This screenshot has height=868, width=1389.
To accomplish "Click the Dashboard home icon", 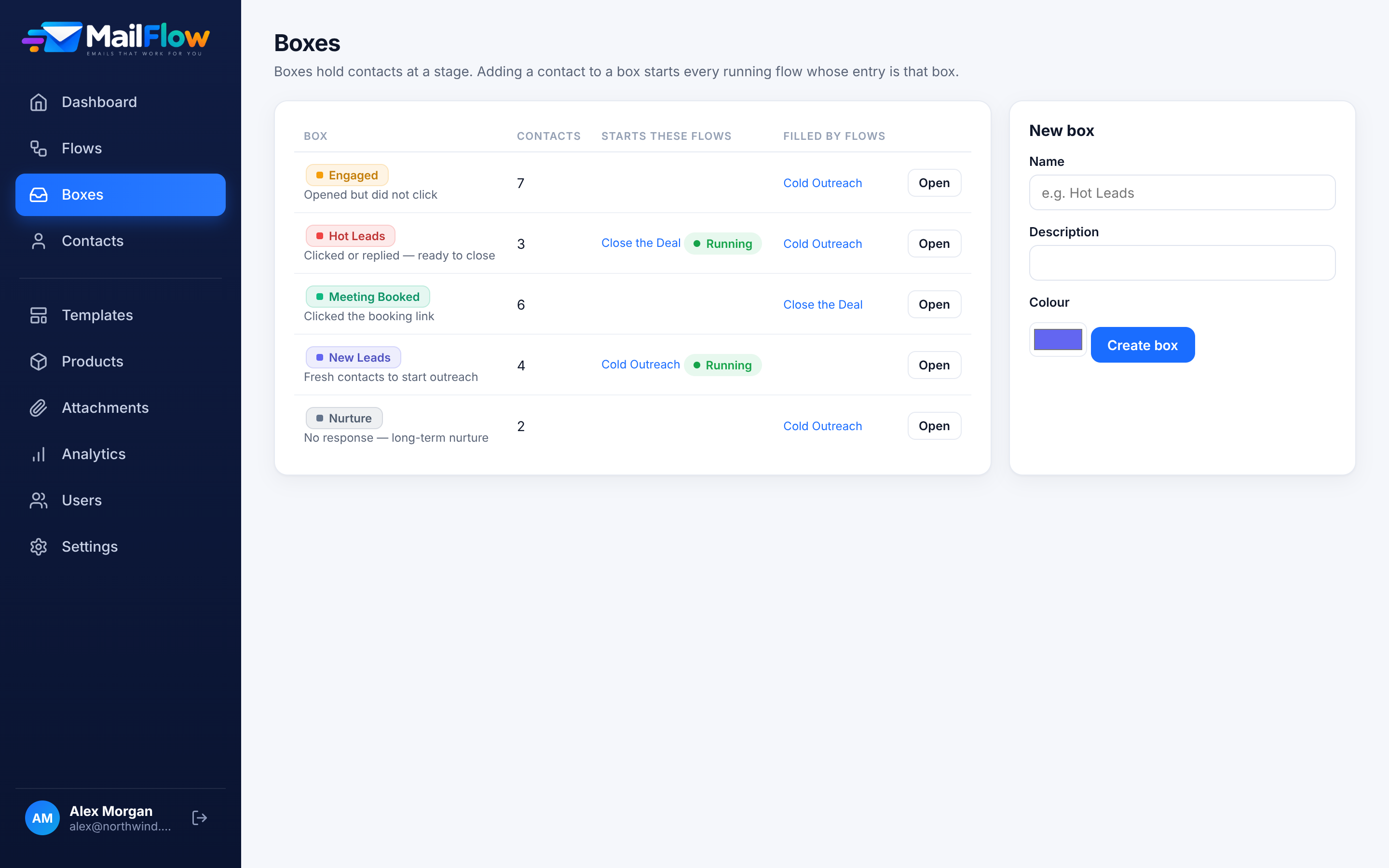I will (39, 102).
